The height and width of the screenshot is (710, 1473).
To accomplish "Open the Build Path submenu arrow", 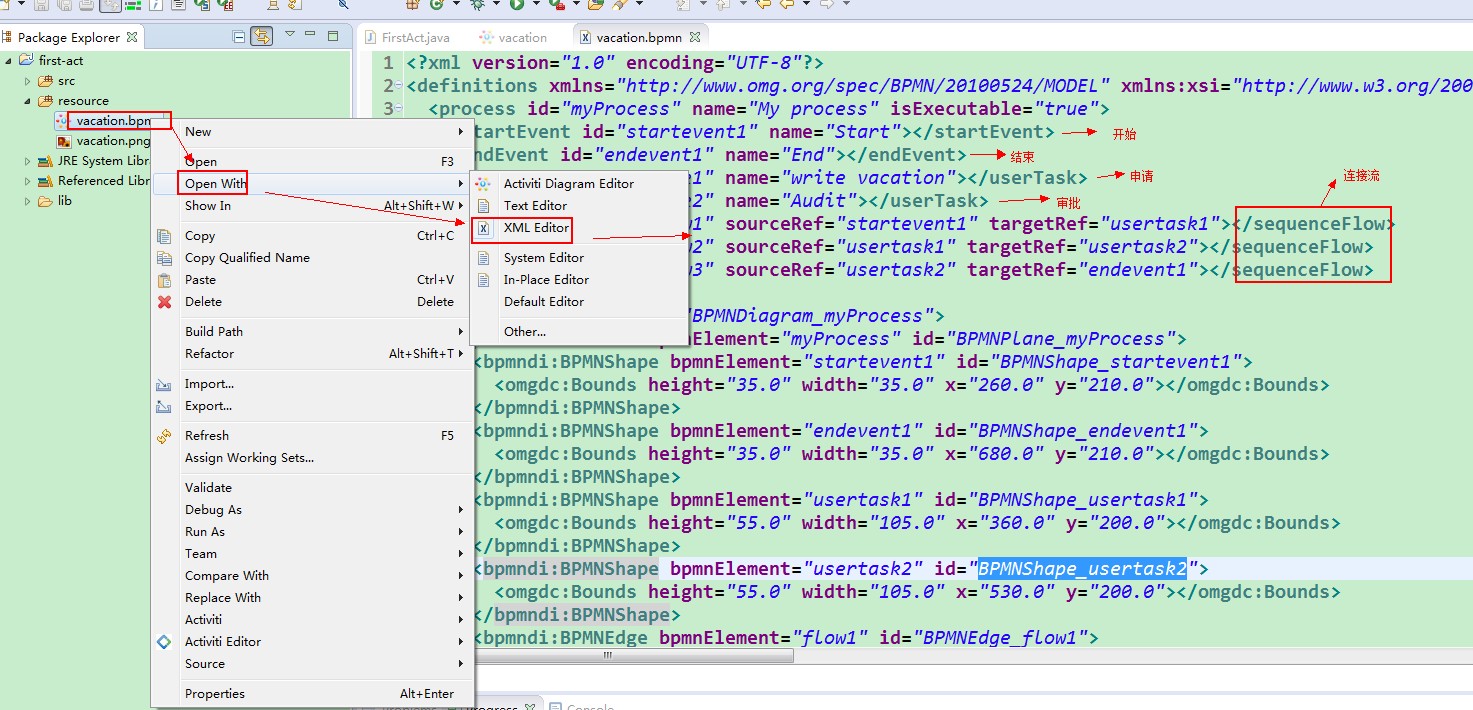I will (461, 332).
